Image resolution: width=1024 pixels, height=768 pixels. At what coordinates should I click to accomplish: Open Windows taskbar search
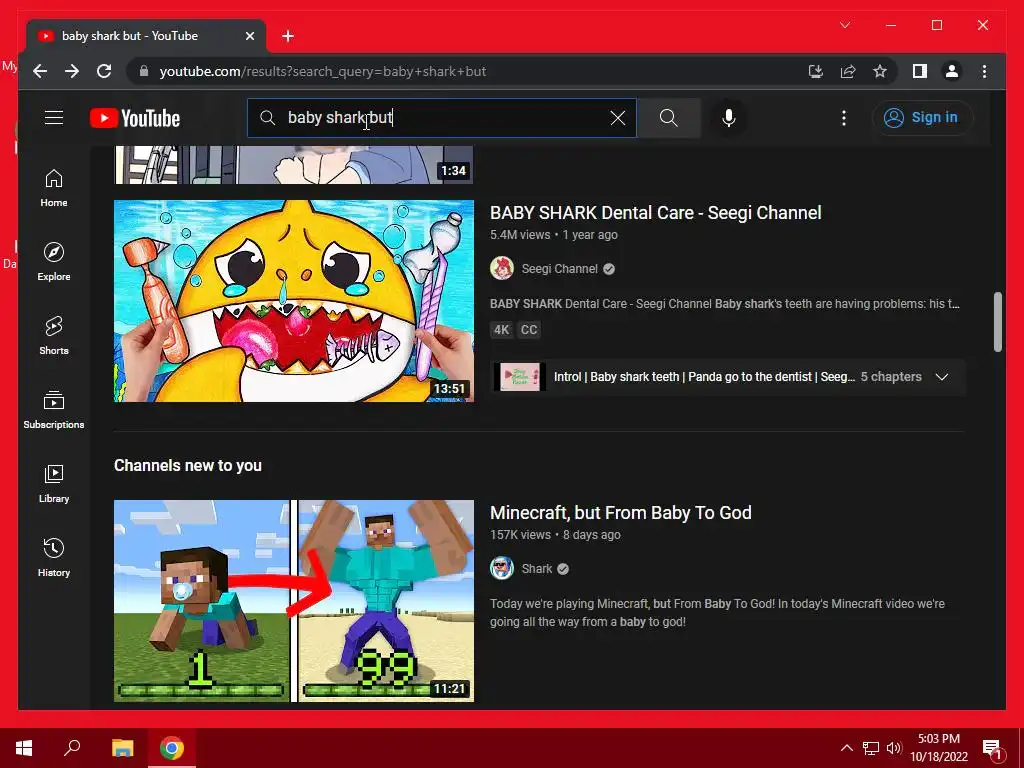point(72,748)
